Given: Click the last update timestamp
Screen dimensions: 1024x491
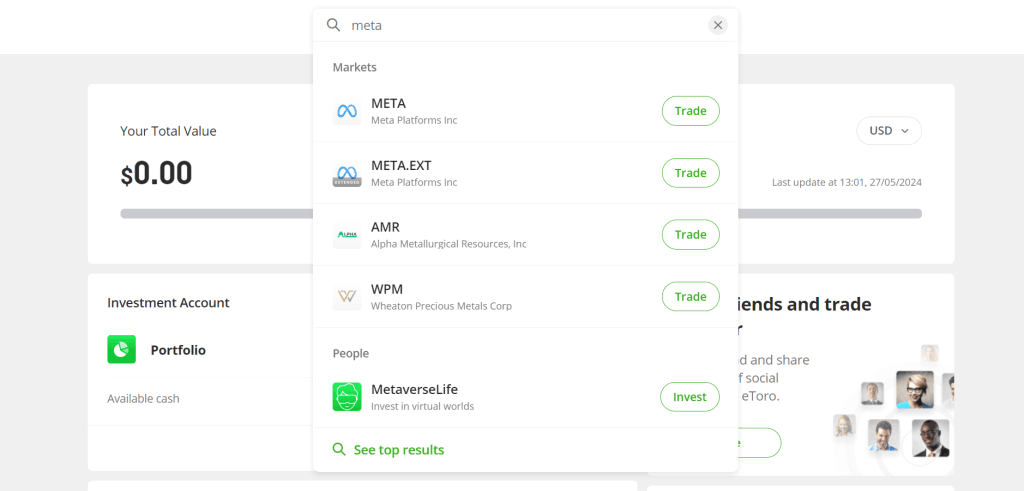Looking at the screenshot, I should click(847, 183).
